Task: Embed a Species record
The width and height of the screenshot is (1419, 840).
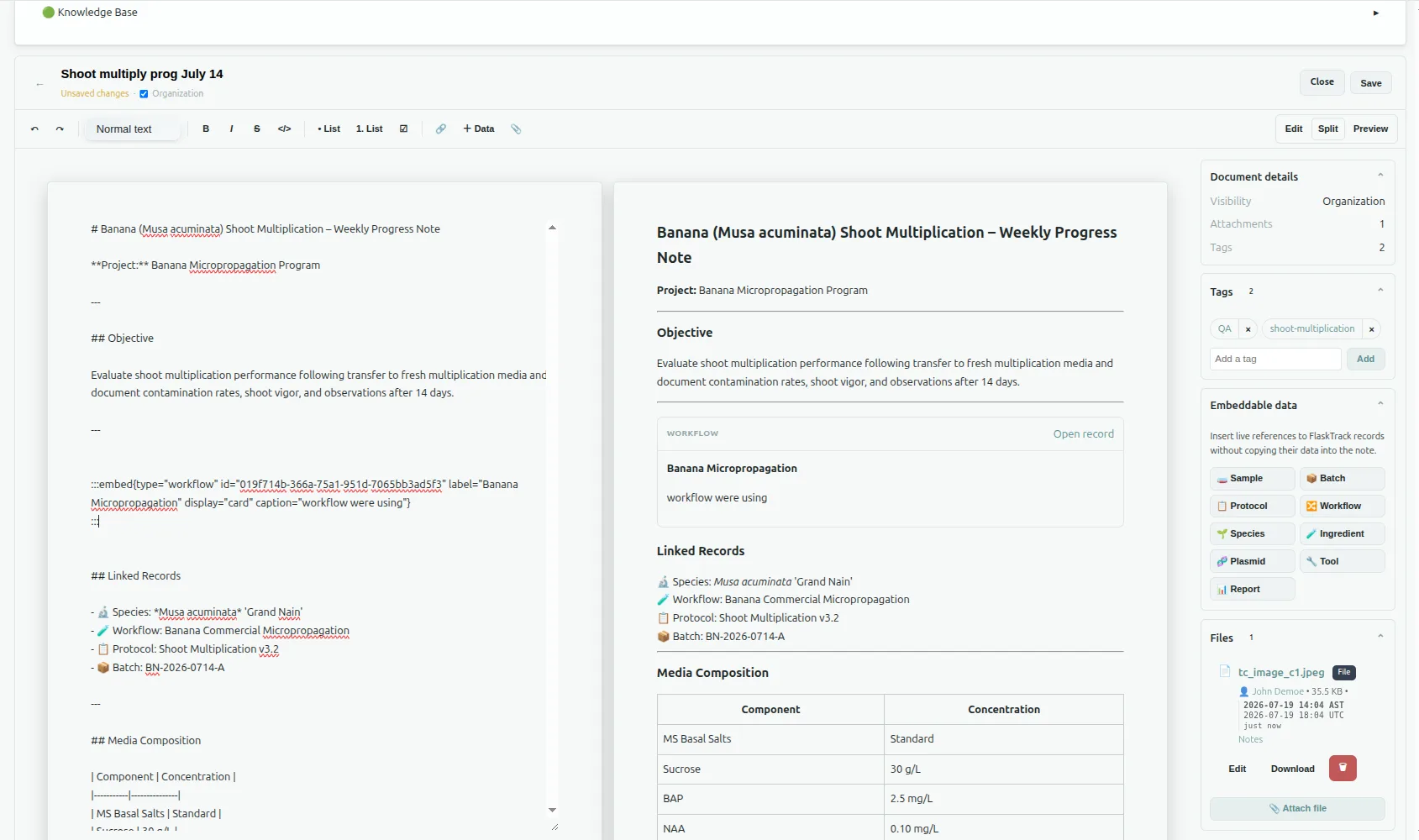Action: click(1252, 534)
